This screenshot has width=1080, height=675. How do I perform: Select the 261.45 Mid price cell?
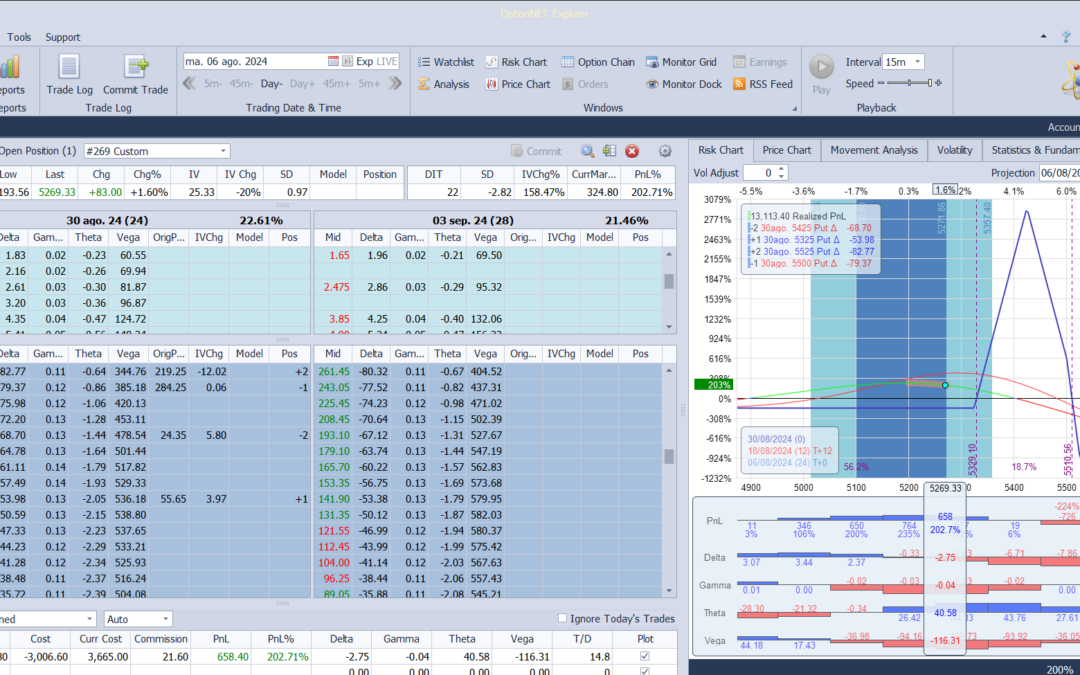(333, 371)
